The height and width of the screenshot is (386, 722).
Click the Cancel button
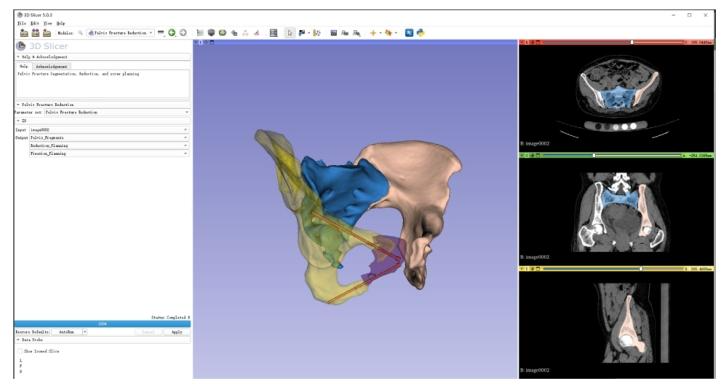148,332
